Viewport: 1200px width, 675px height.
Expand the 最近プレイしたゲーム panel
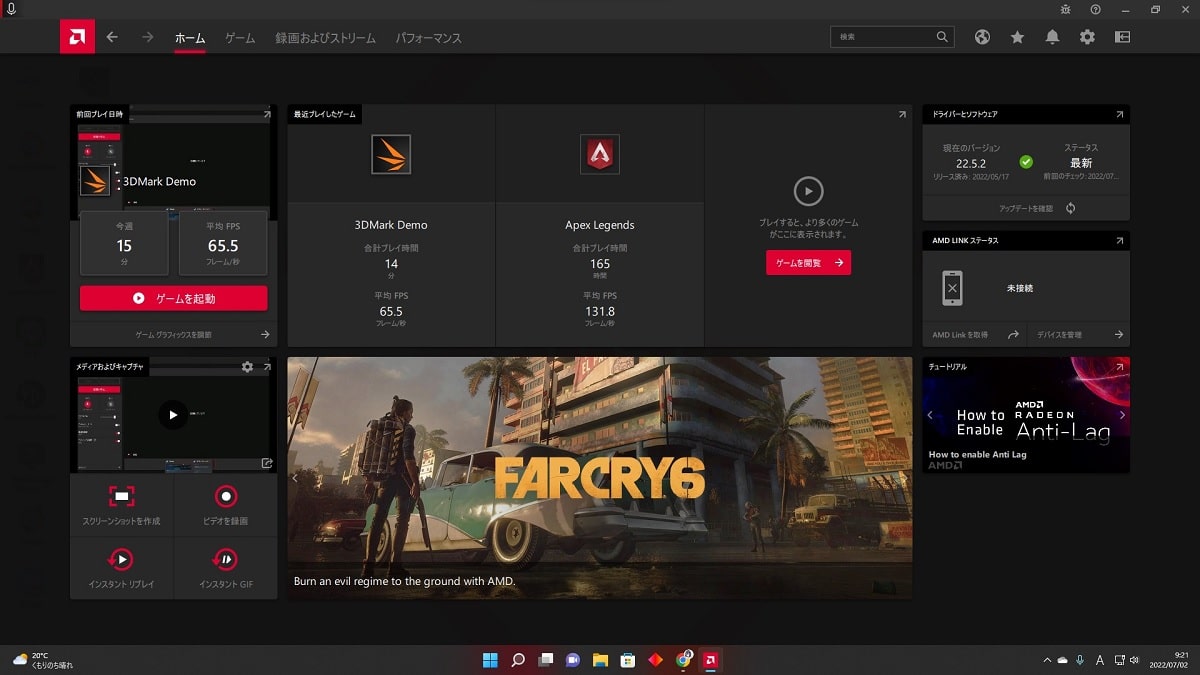(x=902, y=115)
